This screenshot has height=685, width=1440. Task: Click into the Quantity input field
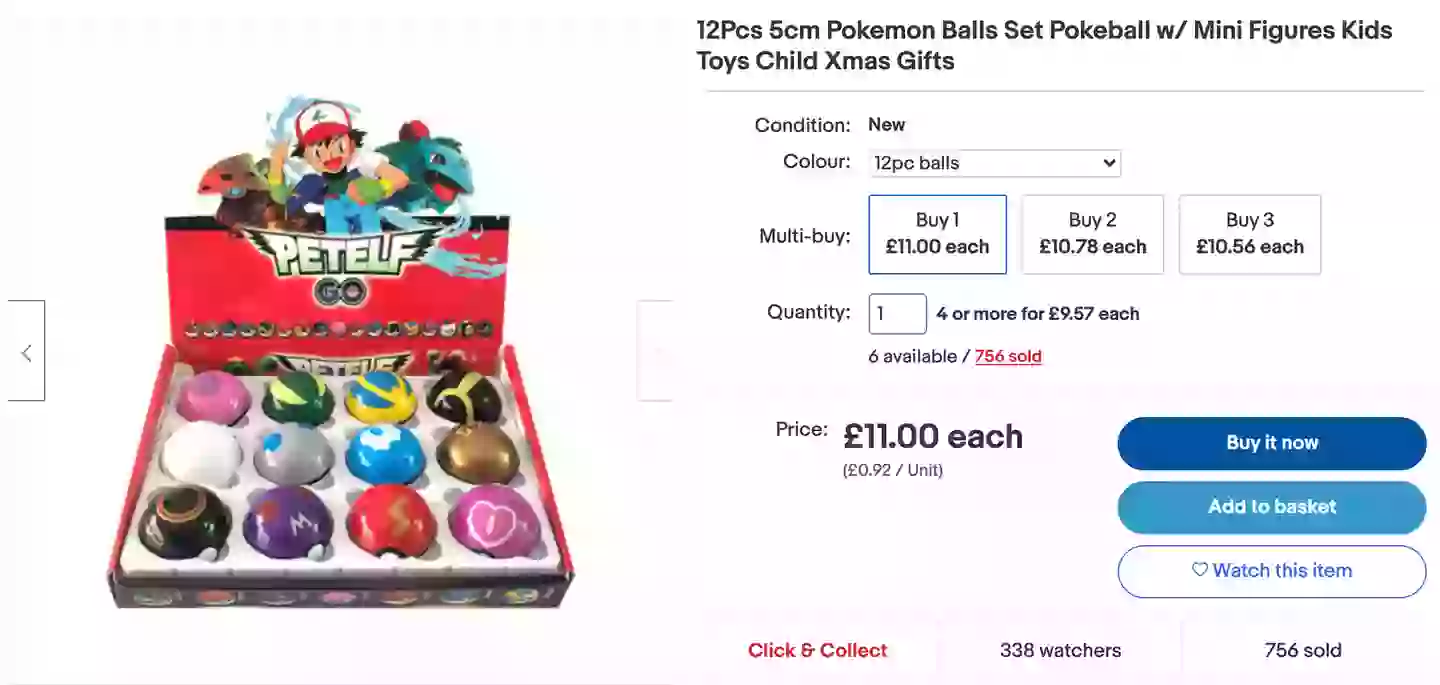pyautogui.click(x=897, y=314)
